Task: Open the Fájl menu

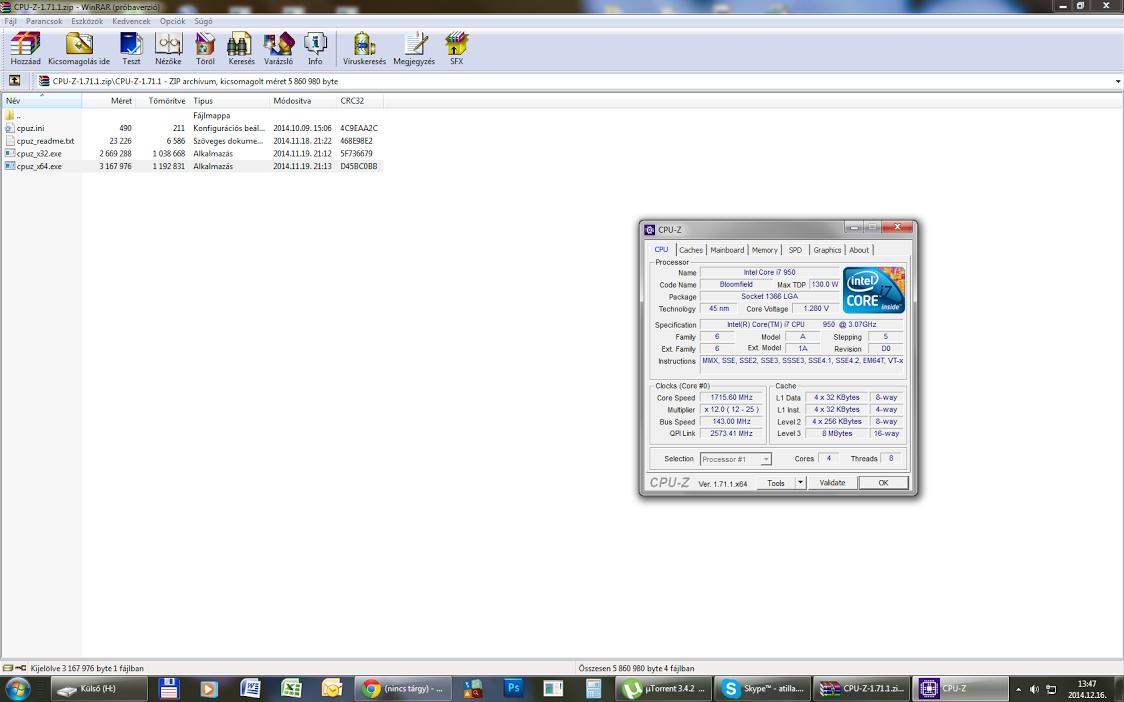Action: [11, 22]
